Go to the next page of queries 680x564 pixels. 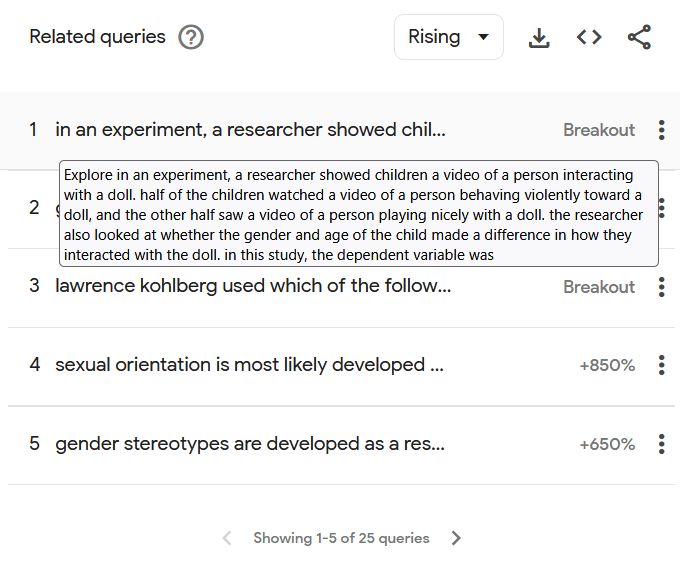pos(456,538)
